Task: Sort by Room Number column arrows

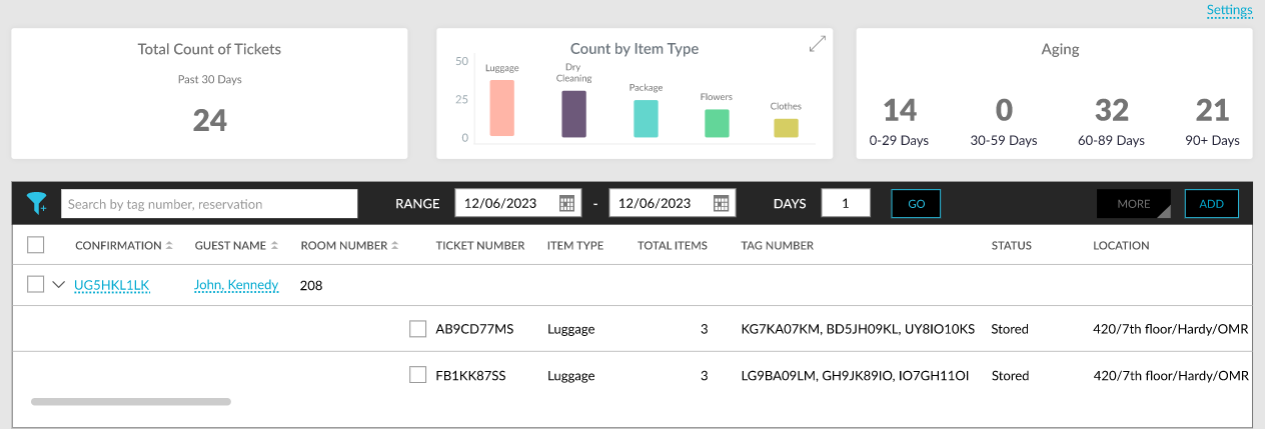Action: click(396, 246)
